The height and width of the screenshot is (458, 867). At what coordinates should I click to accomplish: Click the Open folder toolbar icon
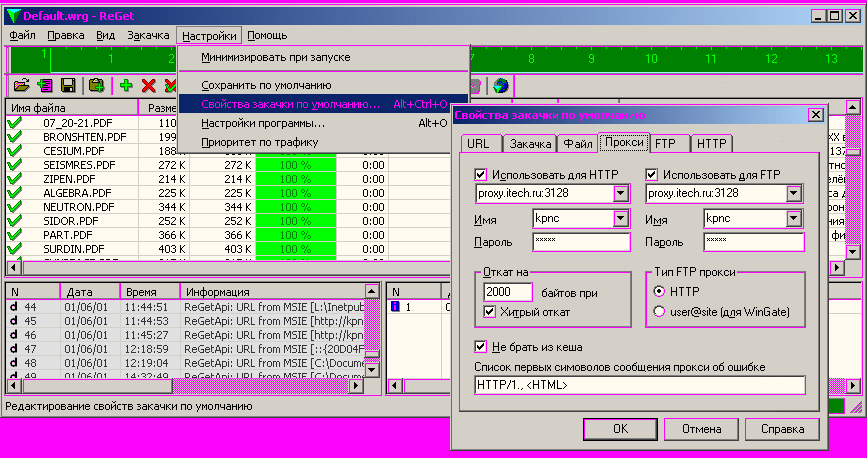[21, 86]
